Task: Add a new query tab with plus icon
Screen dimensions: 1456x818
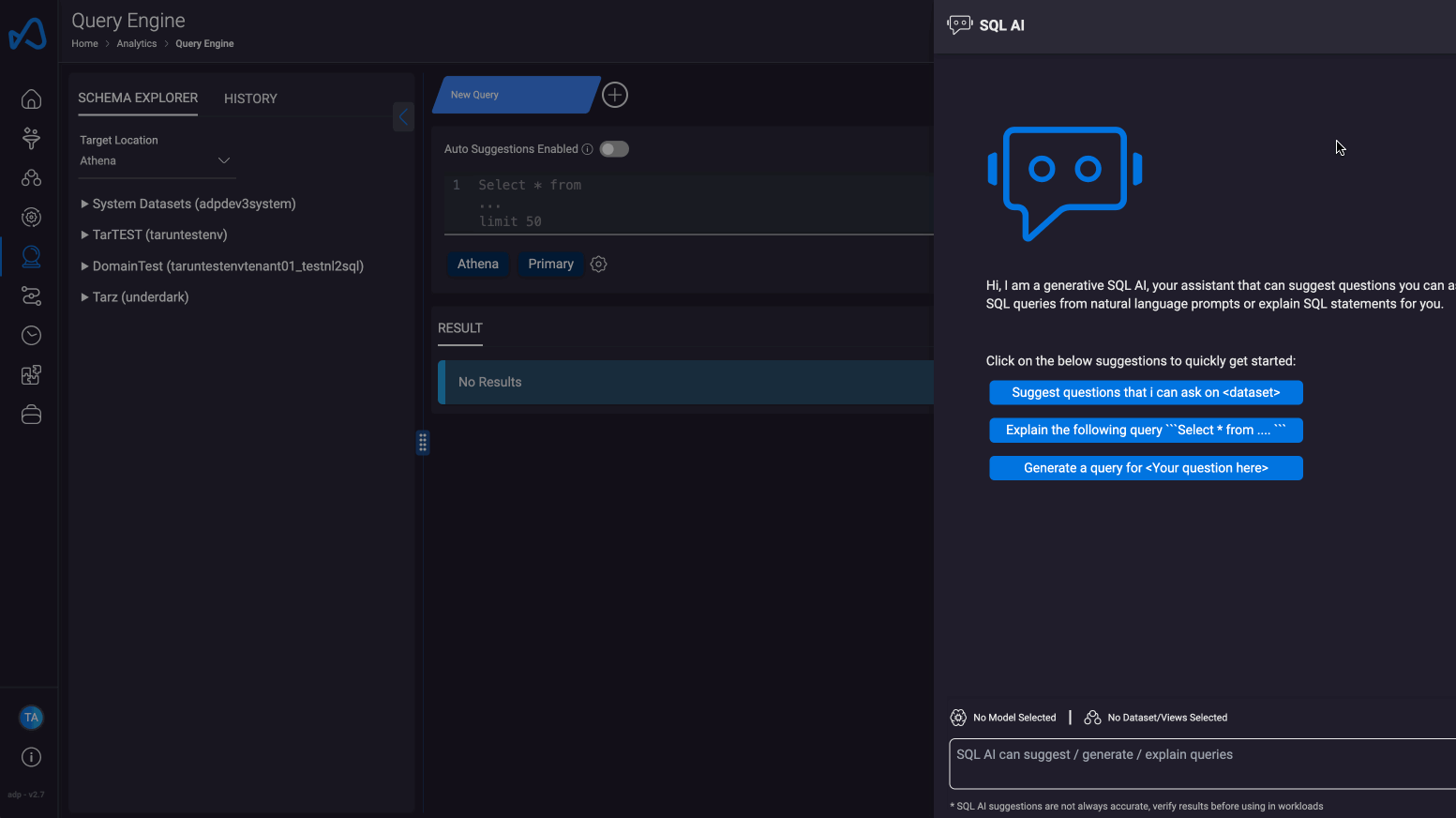Action: coord(615,95)
